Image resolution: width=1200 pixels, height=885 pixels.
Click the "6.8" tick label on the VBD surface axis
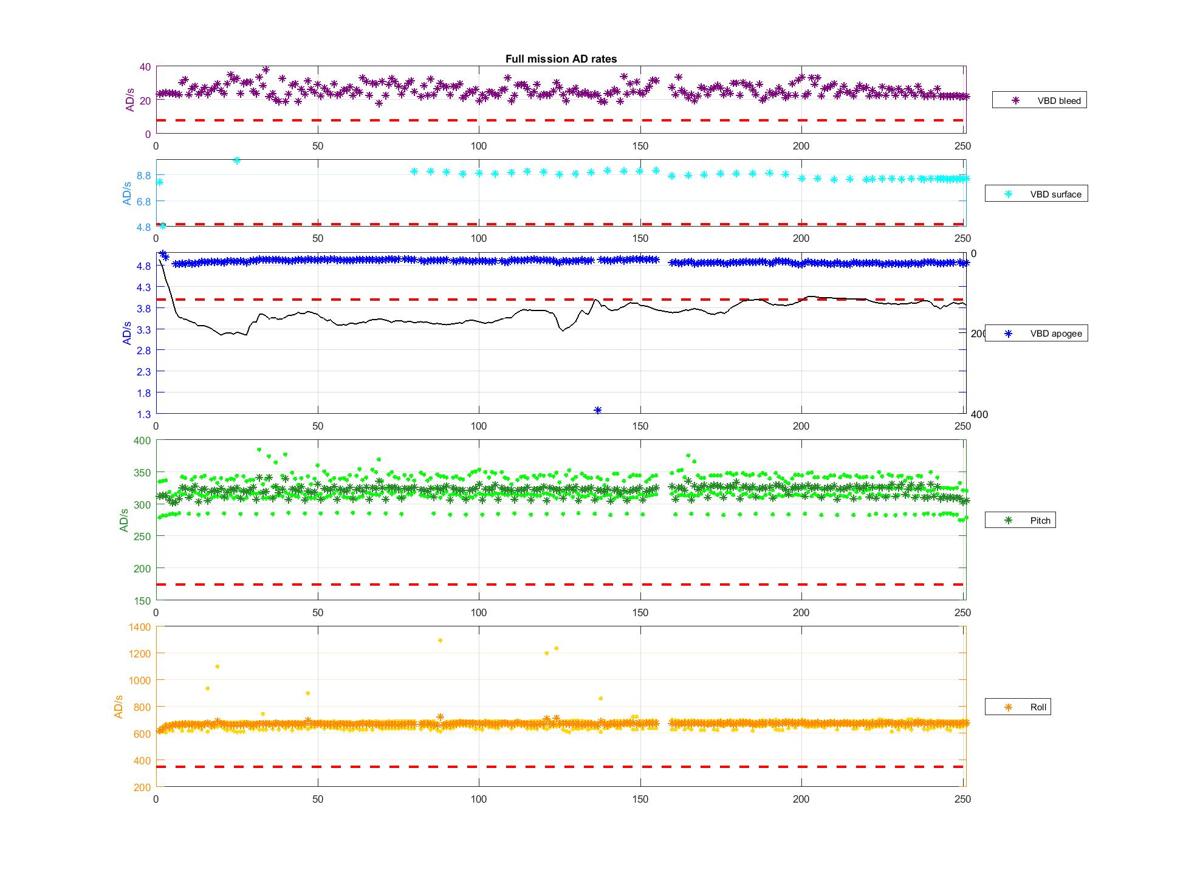144,201
